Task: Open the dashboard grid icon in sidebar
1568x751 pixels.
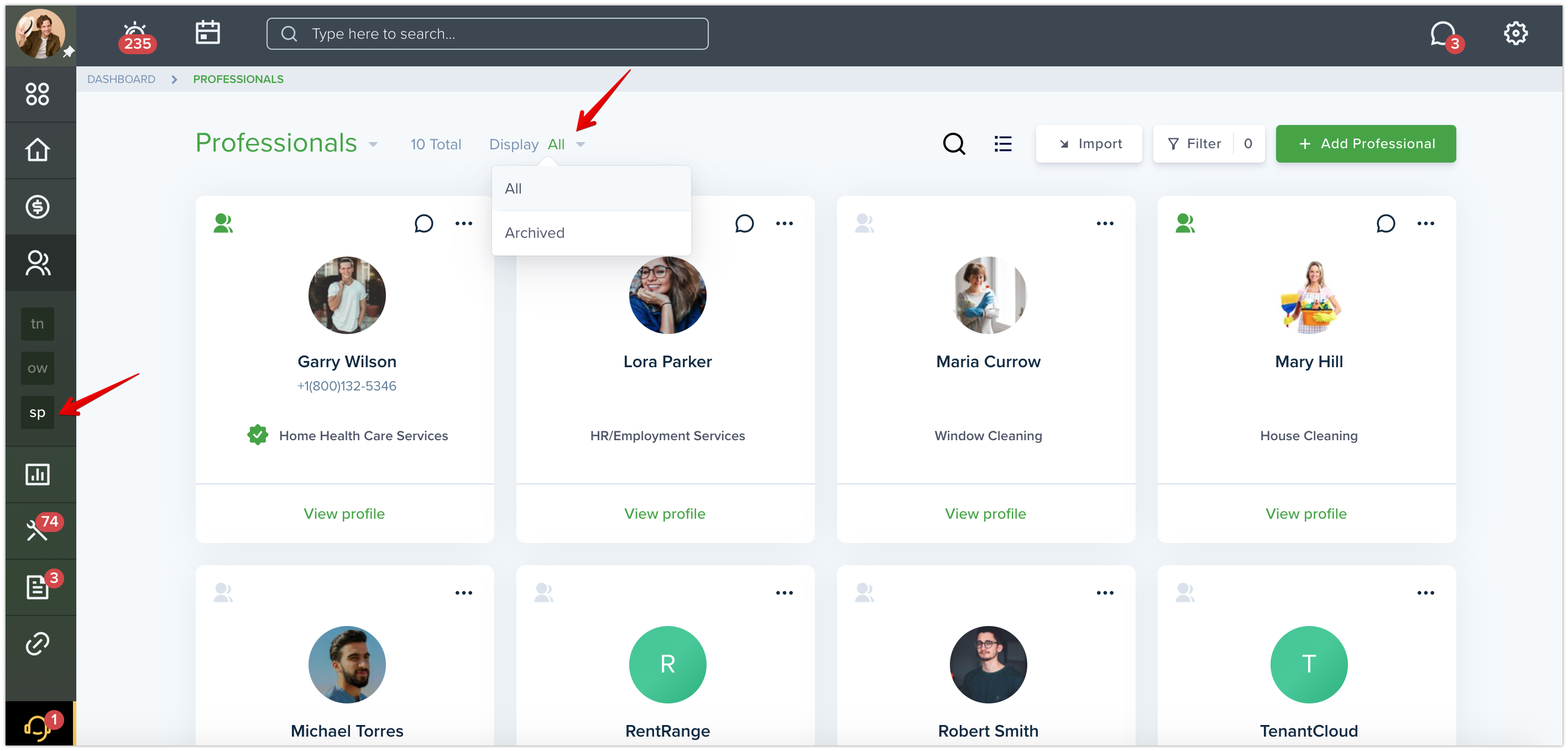Action: pyautogui.click(x=37, y=95)
